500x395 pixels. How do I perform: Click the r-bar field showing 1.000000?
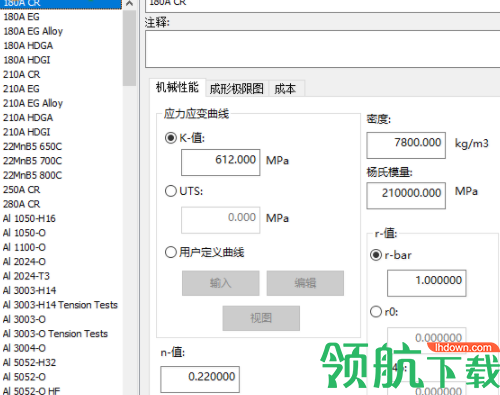tap(427, 283)
